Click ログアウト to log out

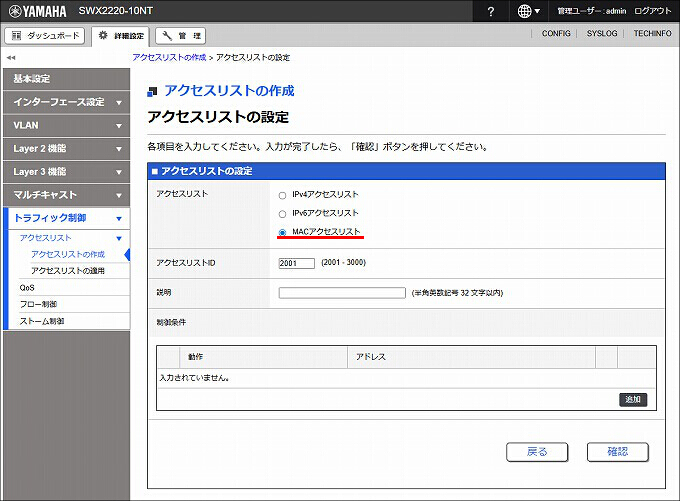tap(652, 11)
